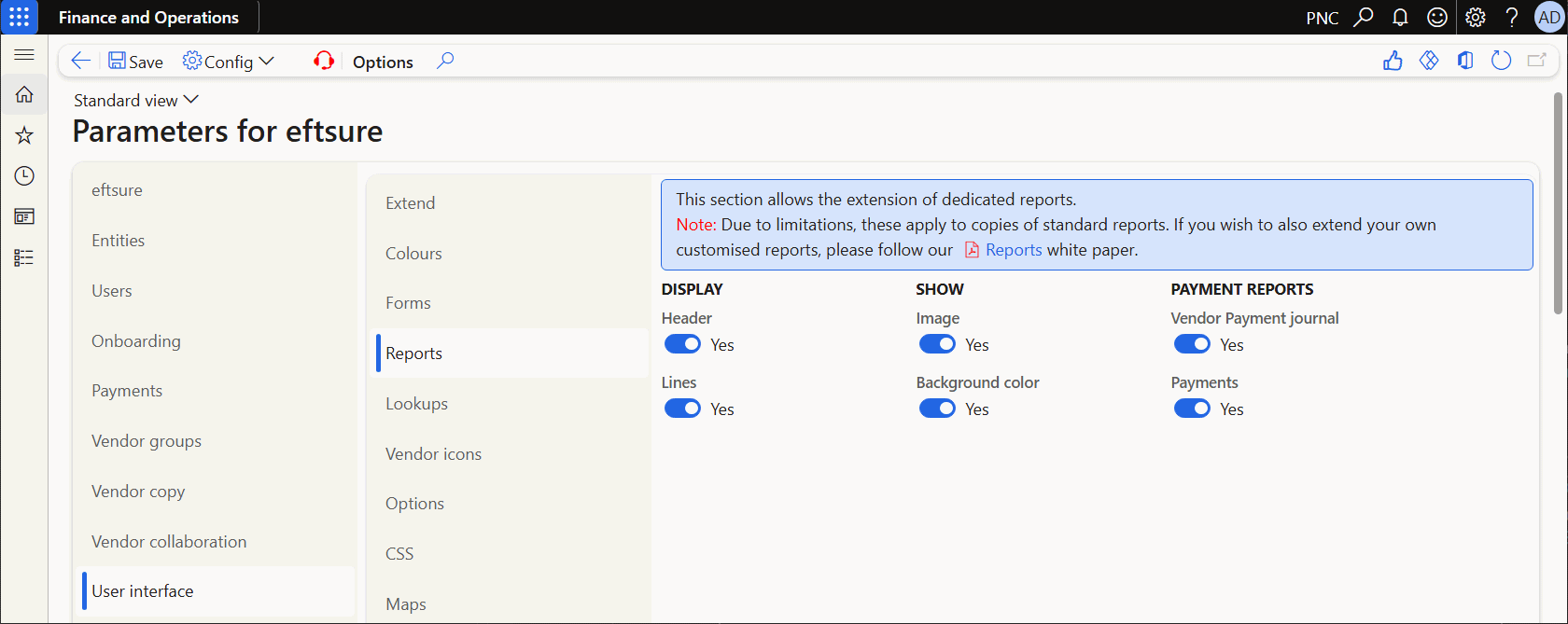
Task: Open the Options menu tab
Action: coord(383,62)
